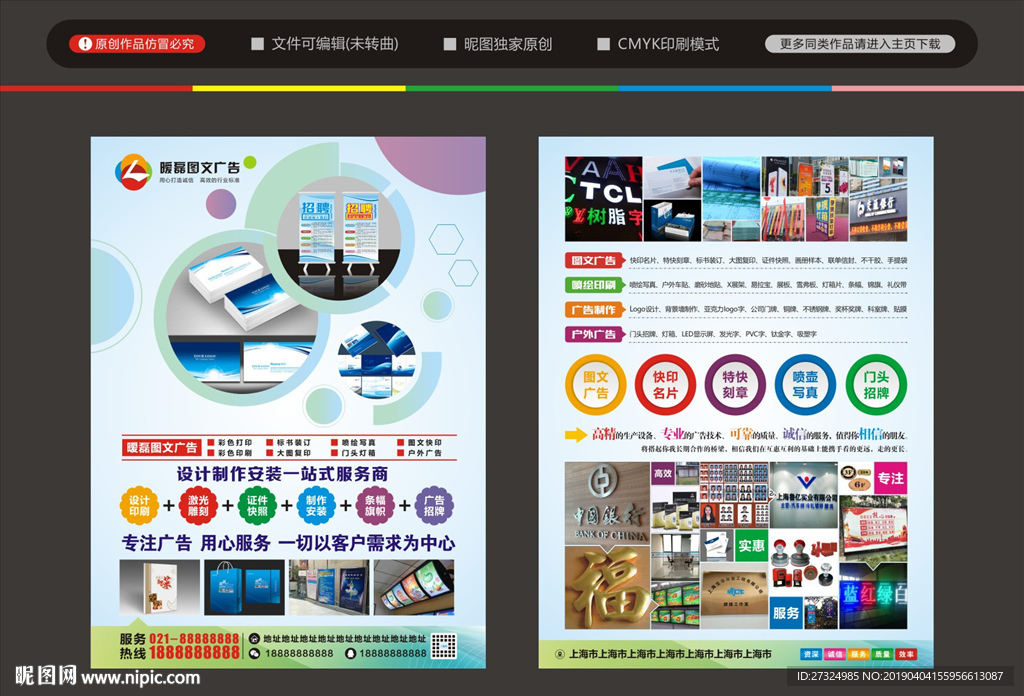Click the purple ring 特快刻章 circle

pos(735,385)
